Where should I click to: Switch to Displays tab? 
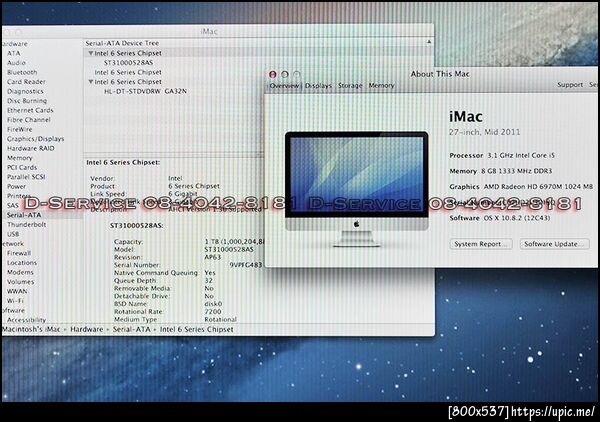tap(318, 86)
